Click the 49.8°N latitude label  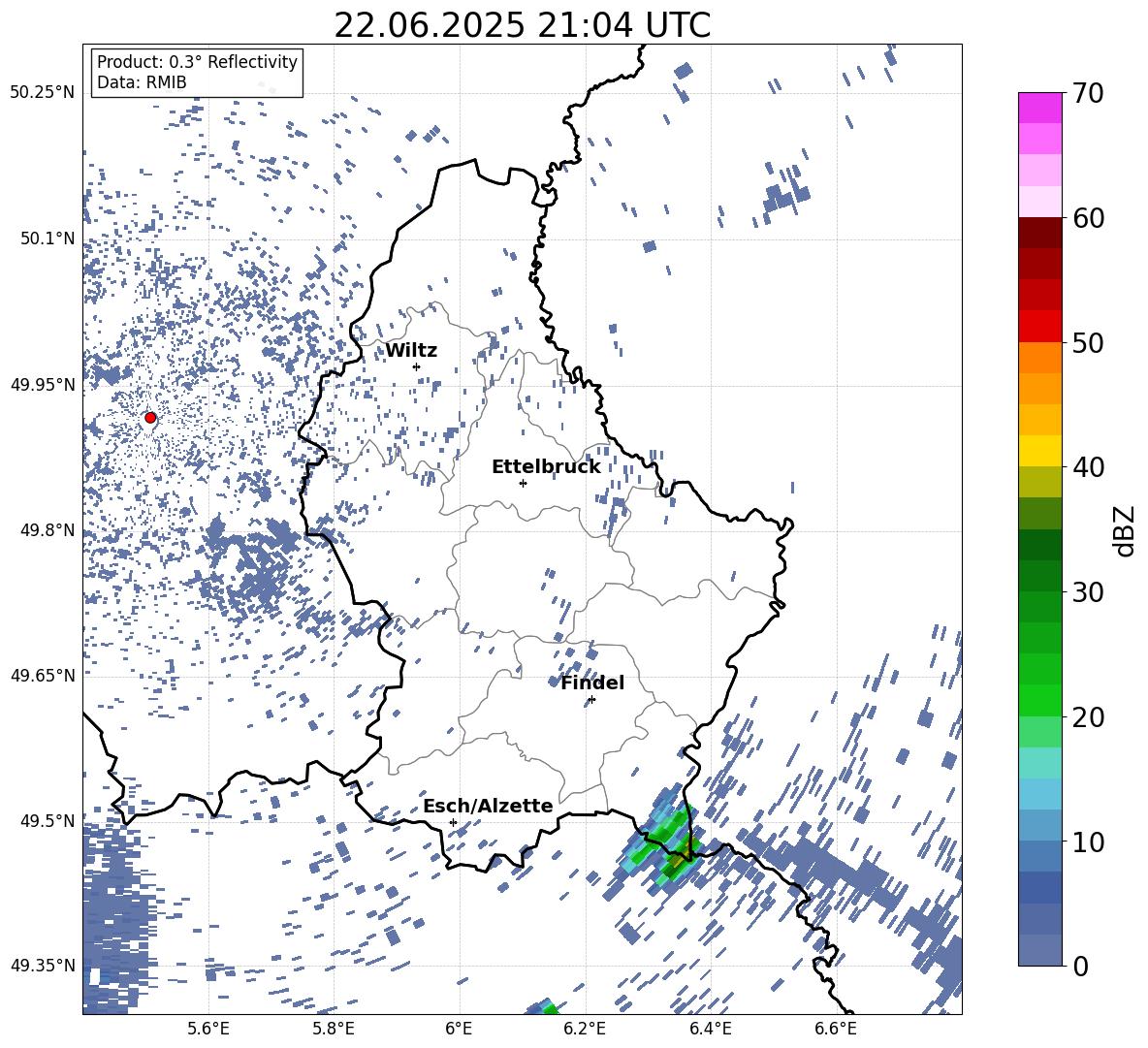click(x=47, y=530)
